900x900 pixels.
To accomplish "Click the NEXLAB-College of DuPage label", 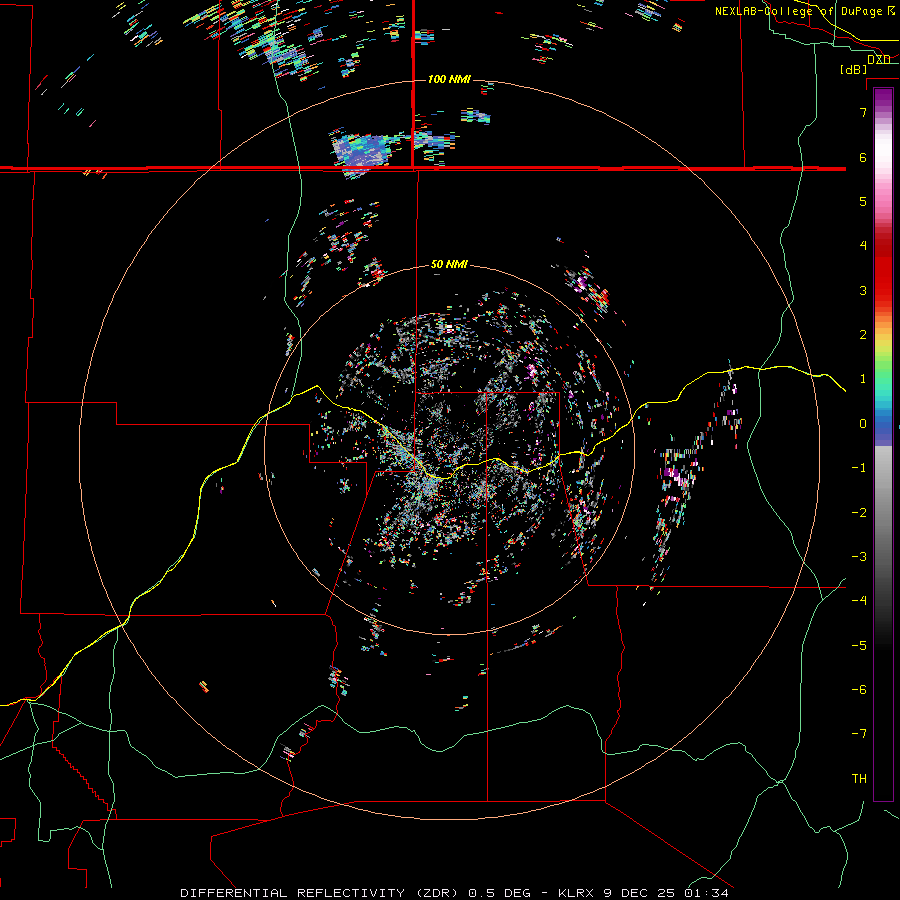I will (x=804, y=11).
